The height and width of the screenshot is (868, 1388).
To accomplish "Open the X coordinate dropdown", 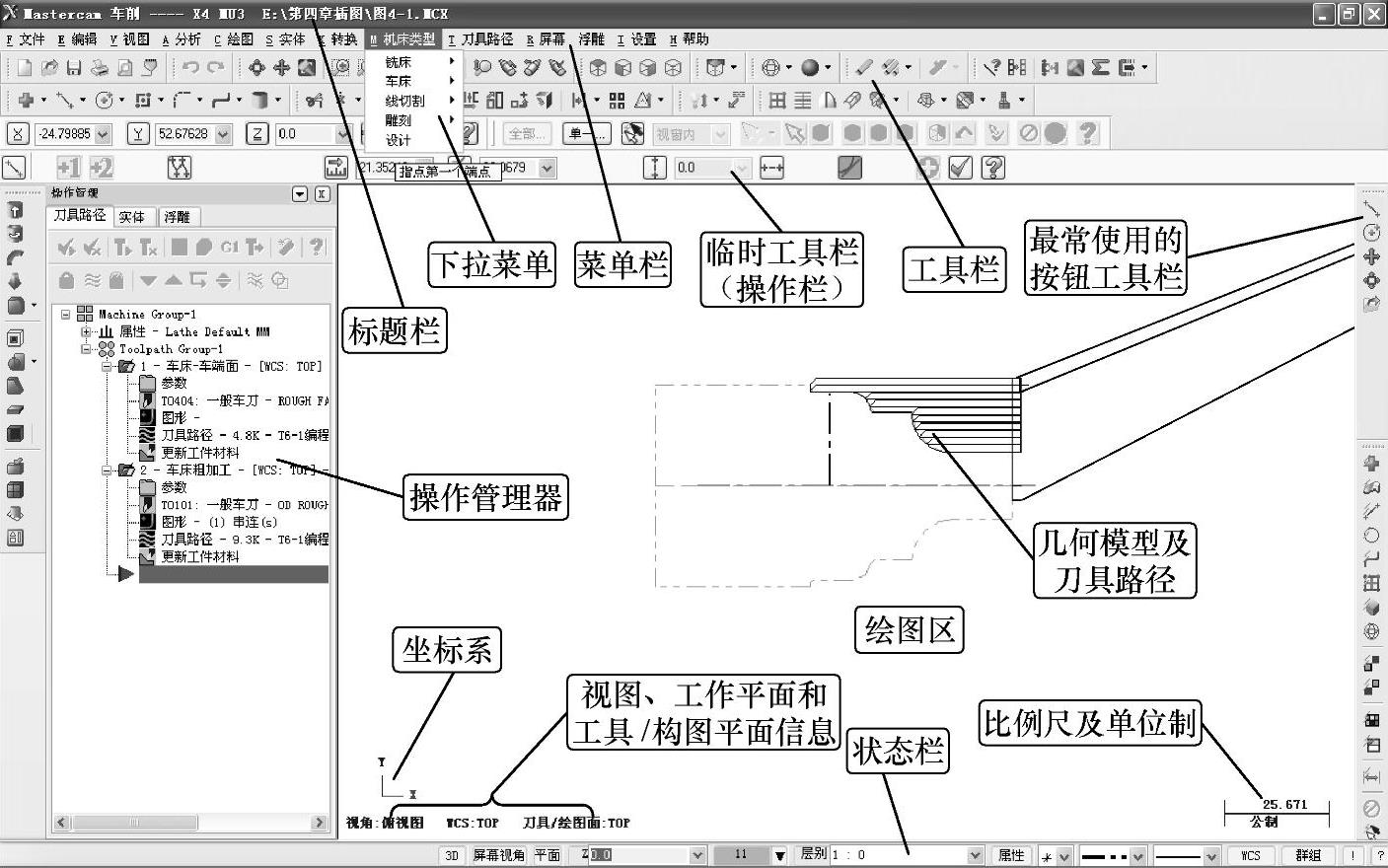I will tap(104, 134).
